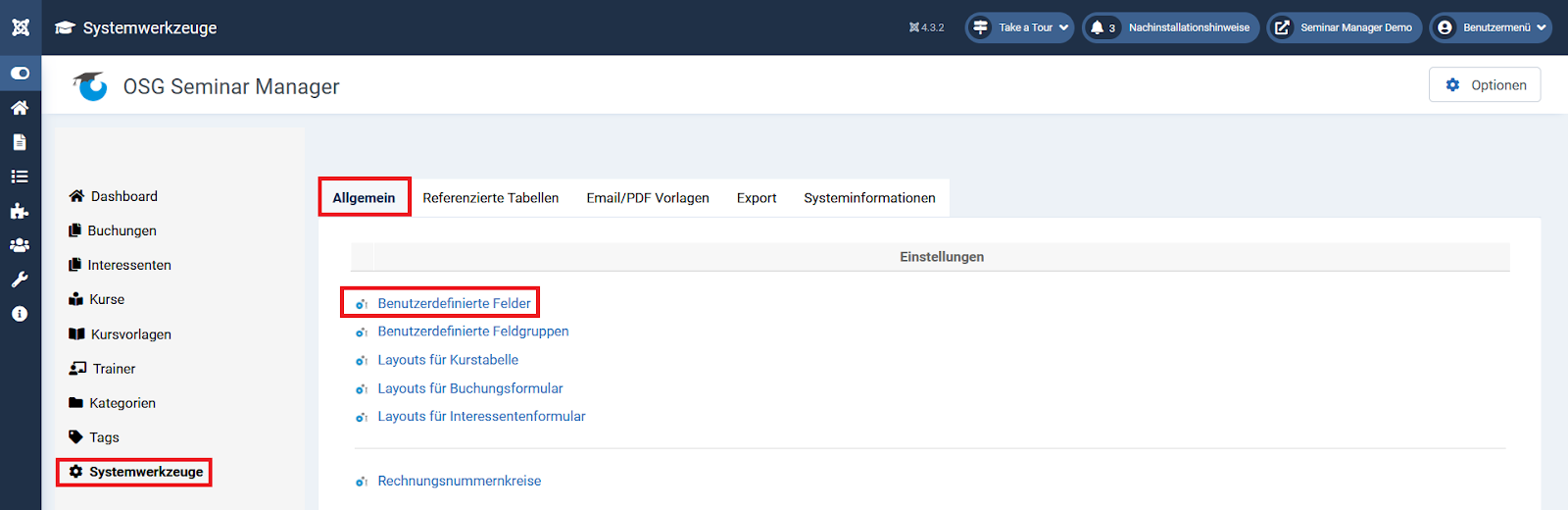1568x510 pixels.
Task: Open Layouts für Interessentenformular link
Action: pyautogui.click(x=481, y=416)
